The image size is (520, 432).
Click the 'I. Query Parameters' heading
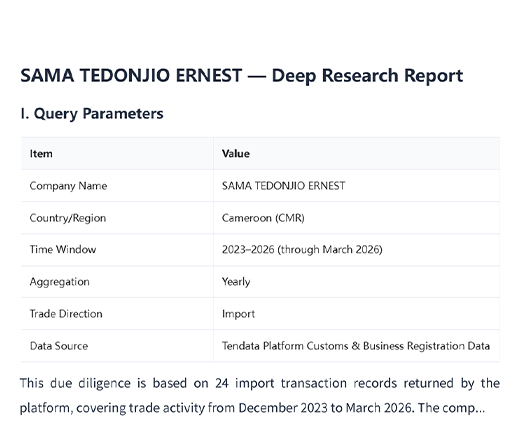[x=92, y=114]
